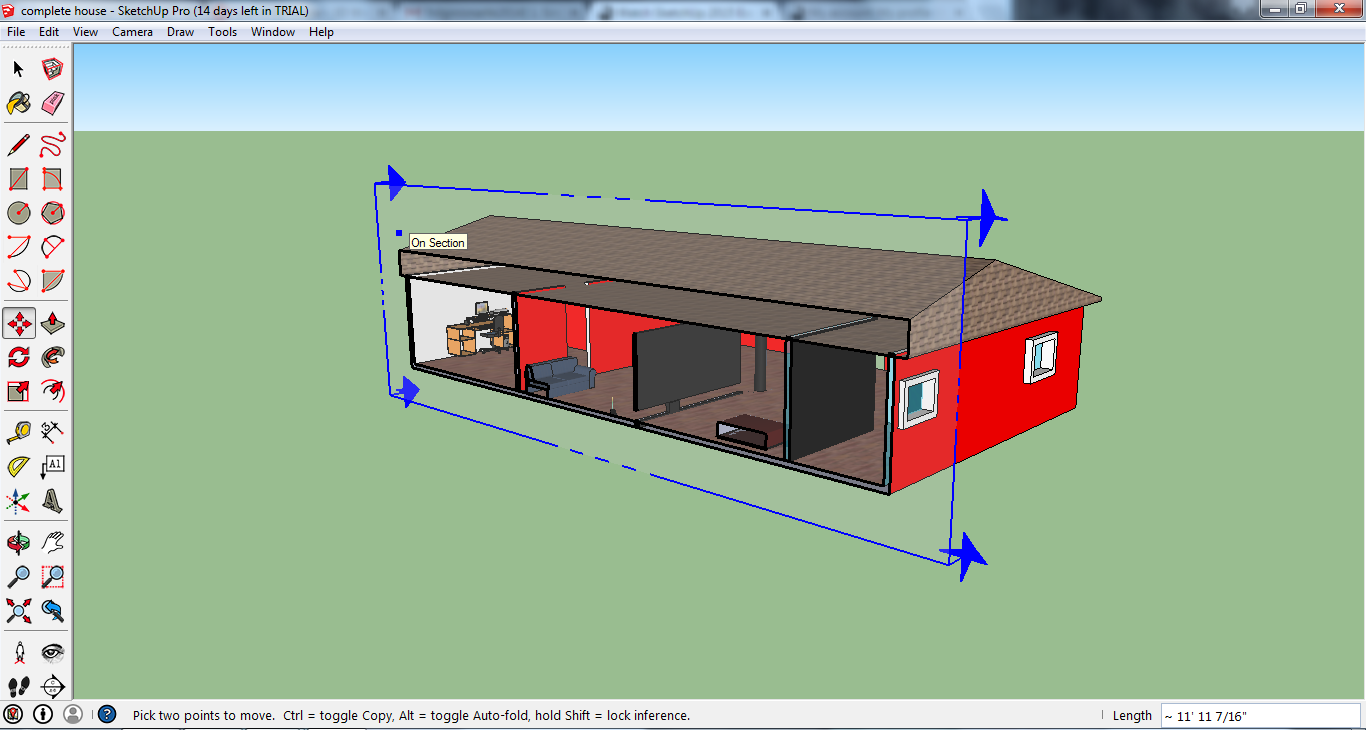Screen dimensions: 1366x730
Task: Select the Tape Measure tool
Action: (17, 430)
